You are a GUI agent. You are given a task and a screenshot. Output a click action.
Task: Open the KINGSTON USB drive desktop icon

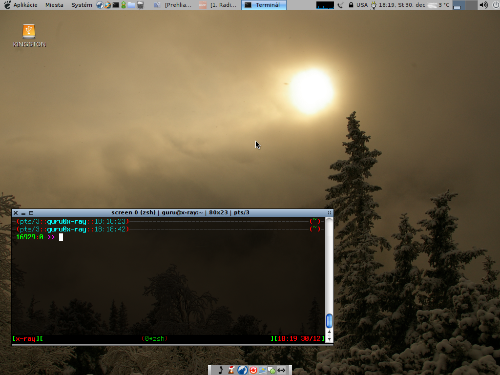coord(29,31)
